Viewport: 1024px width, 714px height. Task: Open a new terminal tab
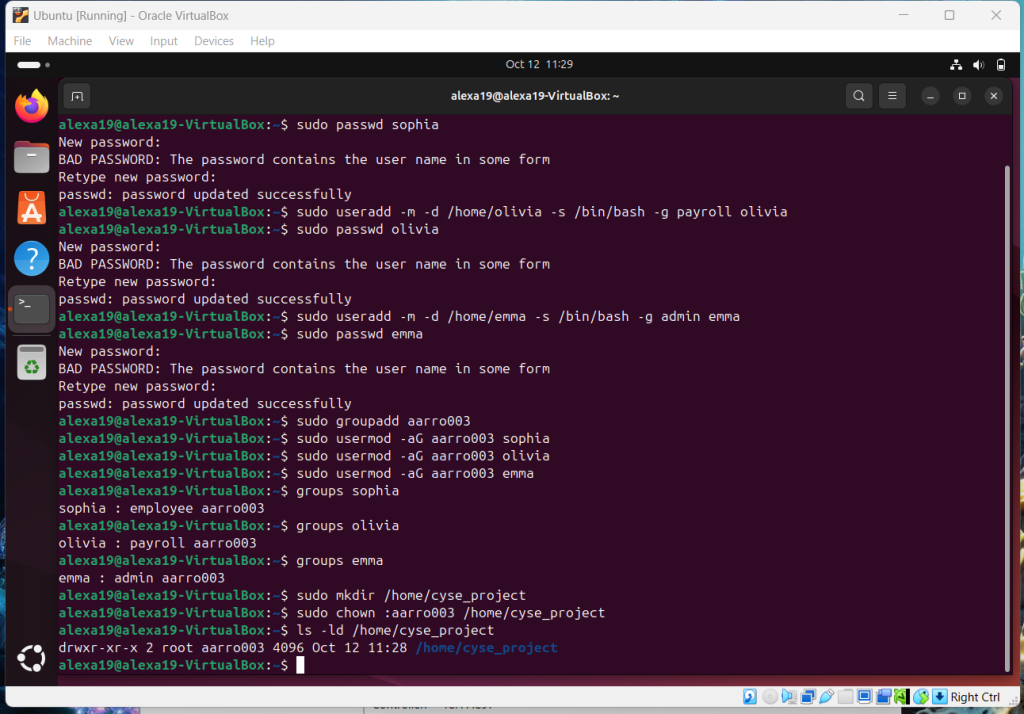pos(78,96)
